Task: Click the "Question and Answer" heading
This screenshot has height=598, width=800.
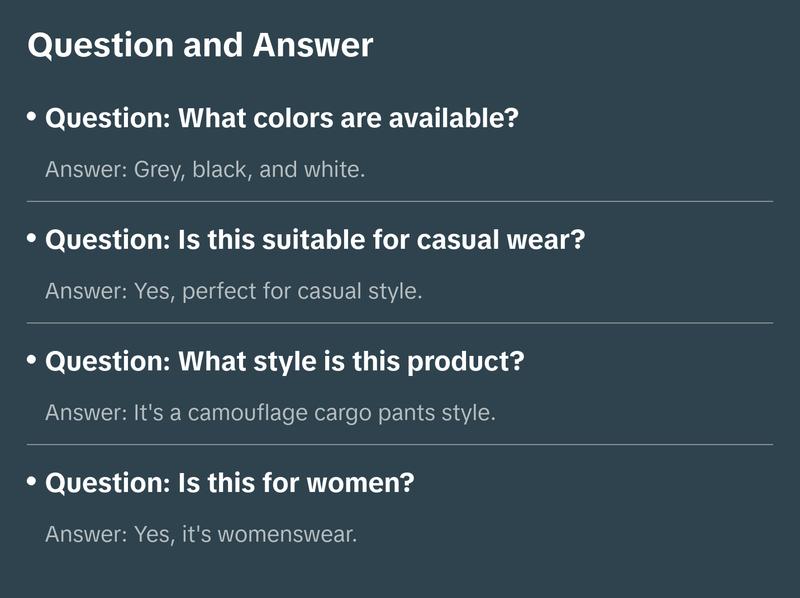Action: pyautogui.click(x=200, y=45)
